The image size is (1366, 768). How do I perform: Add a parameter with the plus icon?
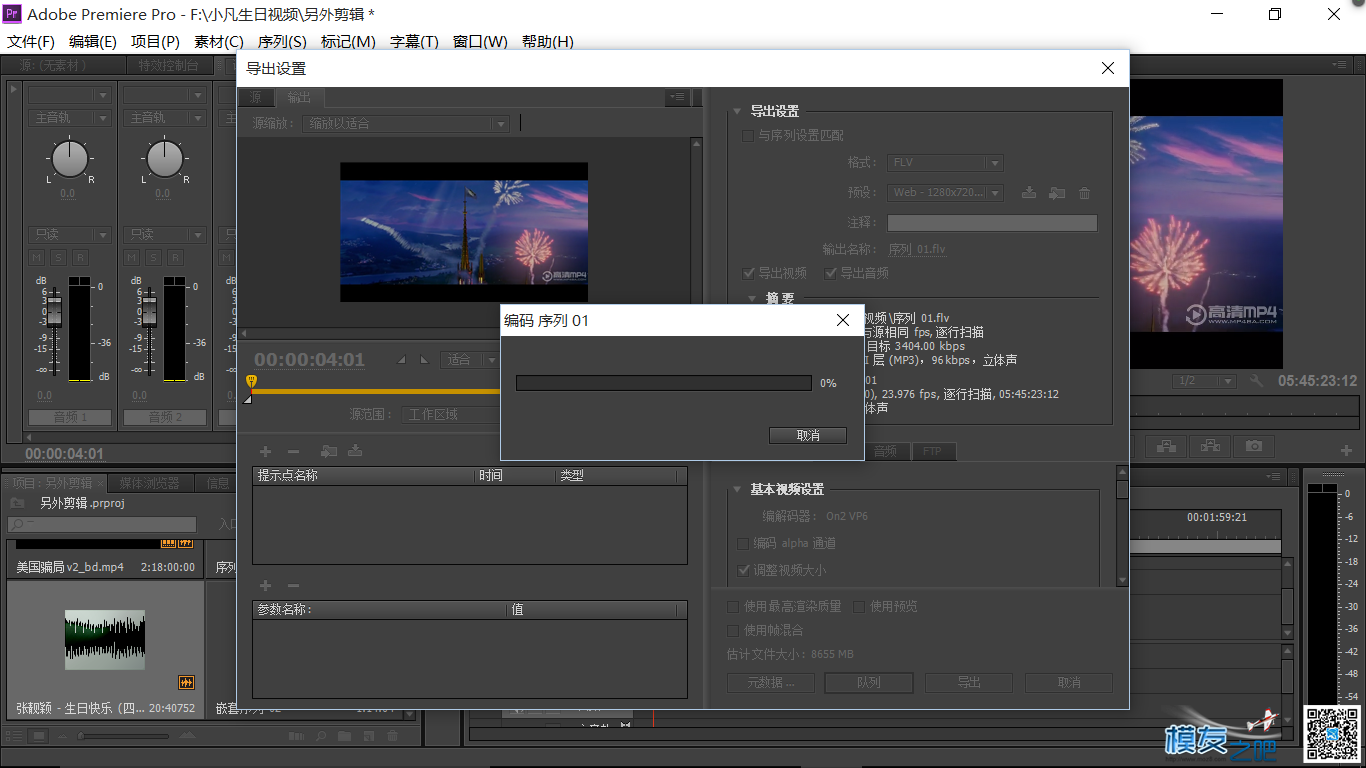266,585
